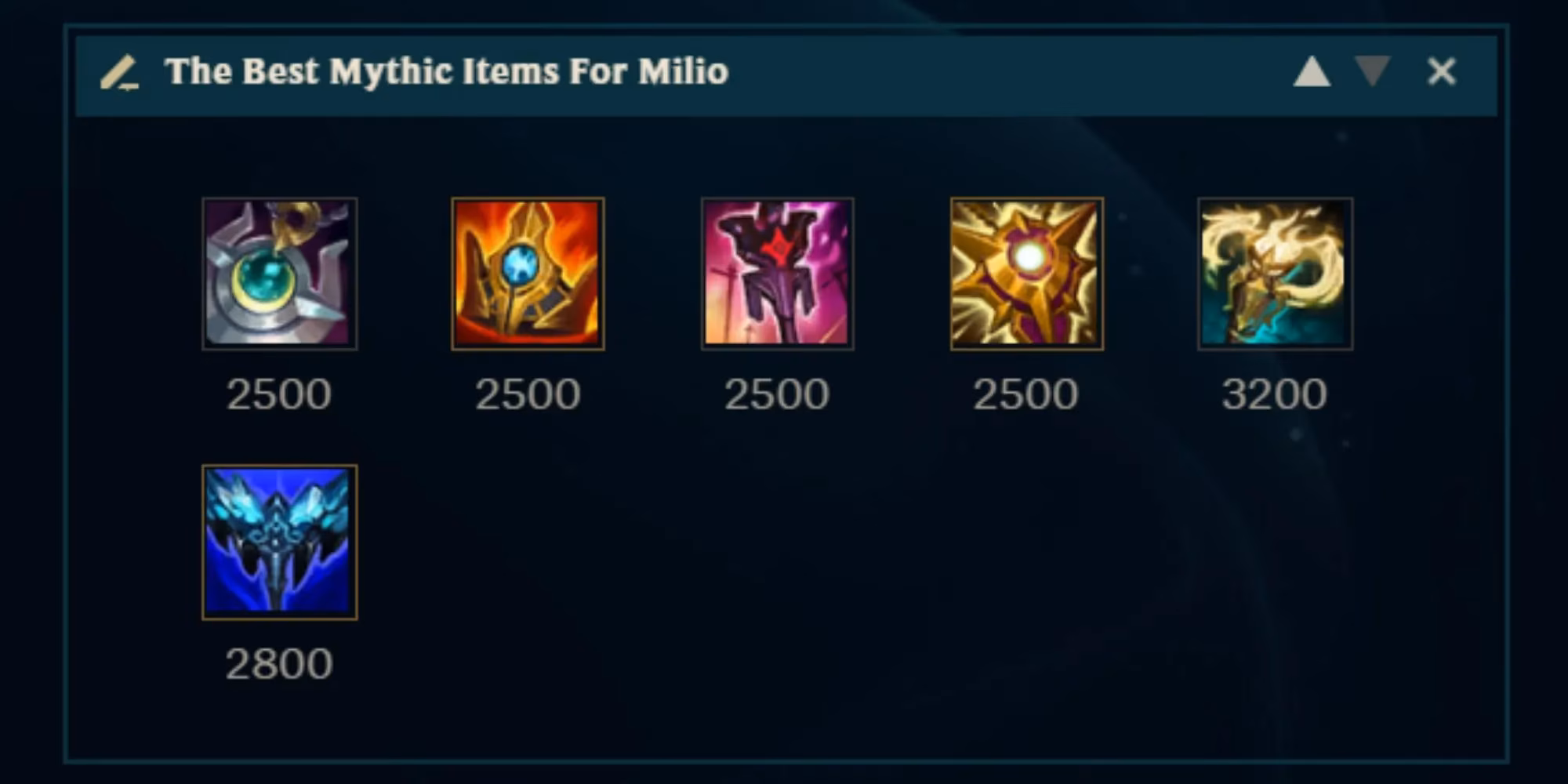1568x784 pixels.
Task: Click the 2500 price under Locket icon
Action: point(1025,394)
